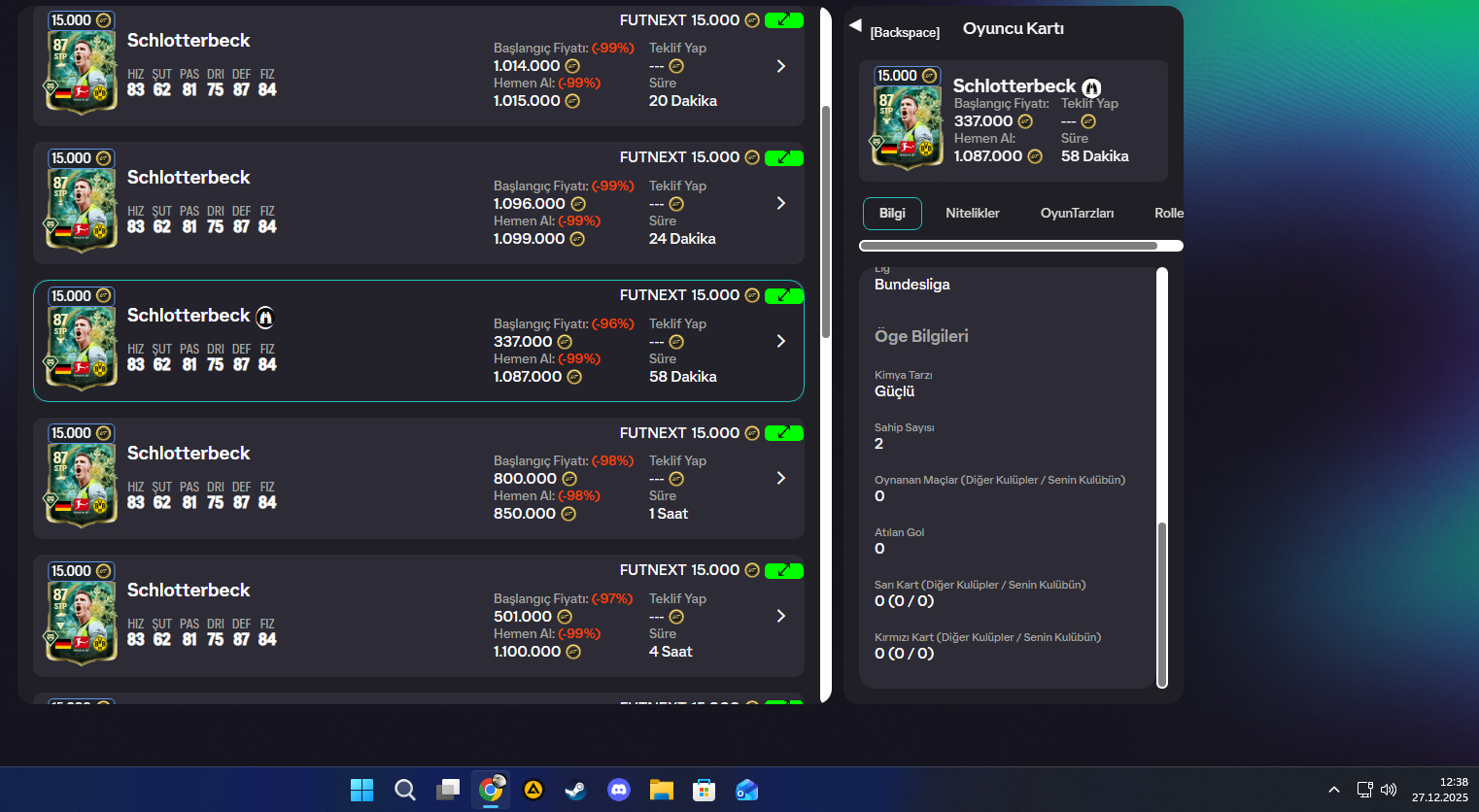Image resolution: width=1479 pixels, height=812 pixels.
Task: Click the 20 Dakika remaining time
Action: click(x=683, y=101)
